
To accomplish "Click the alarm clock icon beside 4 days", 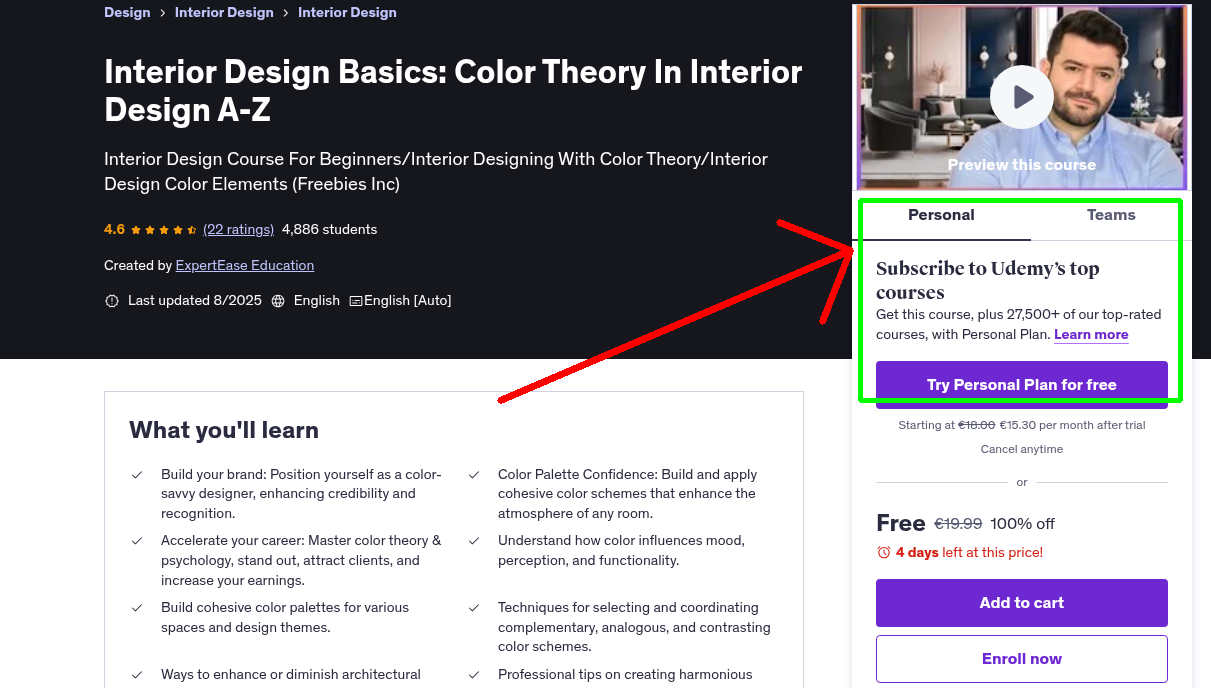I will click(x=883, y=552).
